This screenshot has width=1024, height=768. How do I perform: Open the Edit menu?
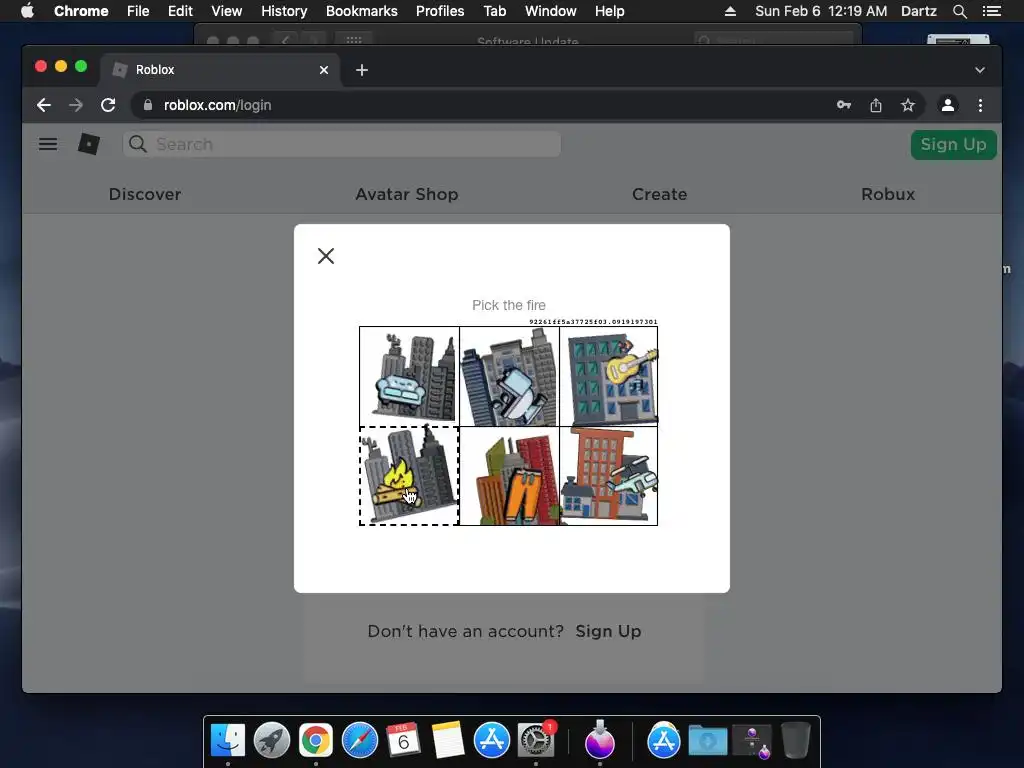(x=180, y=11)
